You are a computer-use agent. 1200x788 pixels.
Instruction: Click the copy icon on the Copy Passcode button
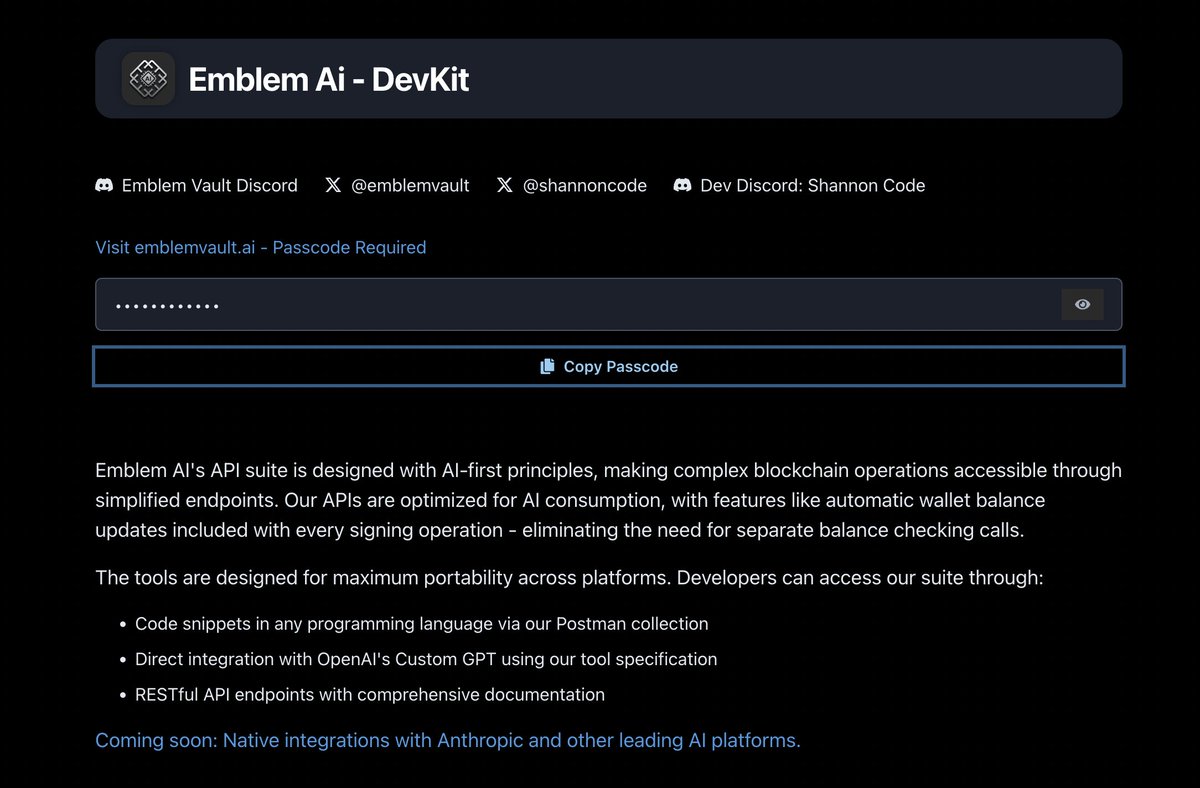545,366
